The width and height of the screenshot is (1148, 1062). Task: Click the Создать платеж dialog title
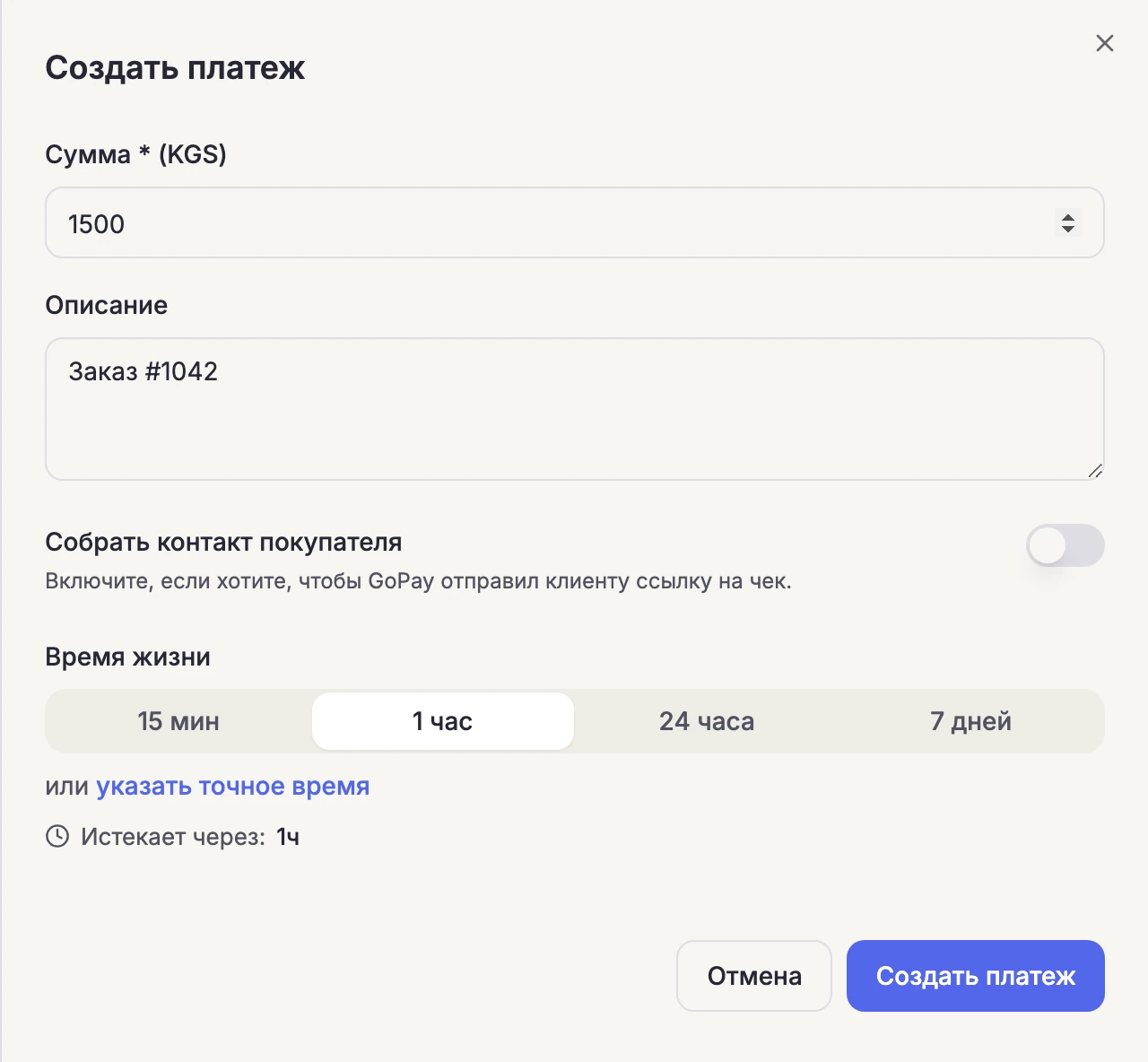[x=175, y=68]
